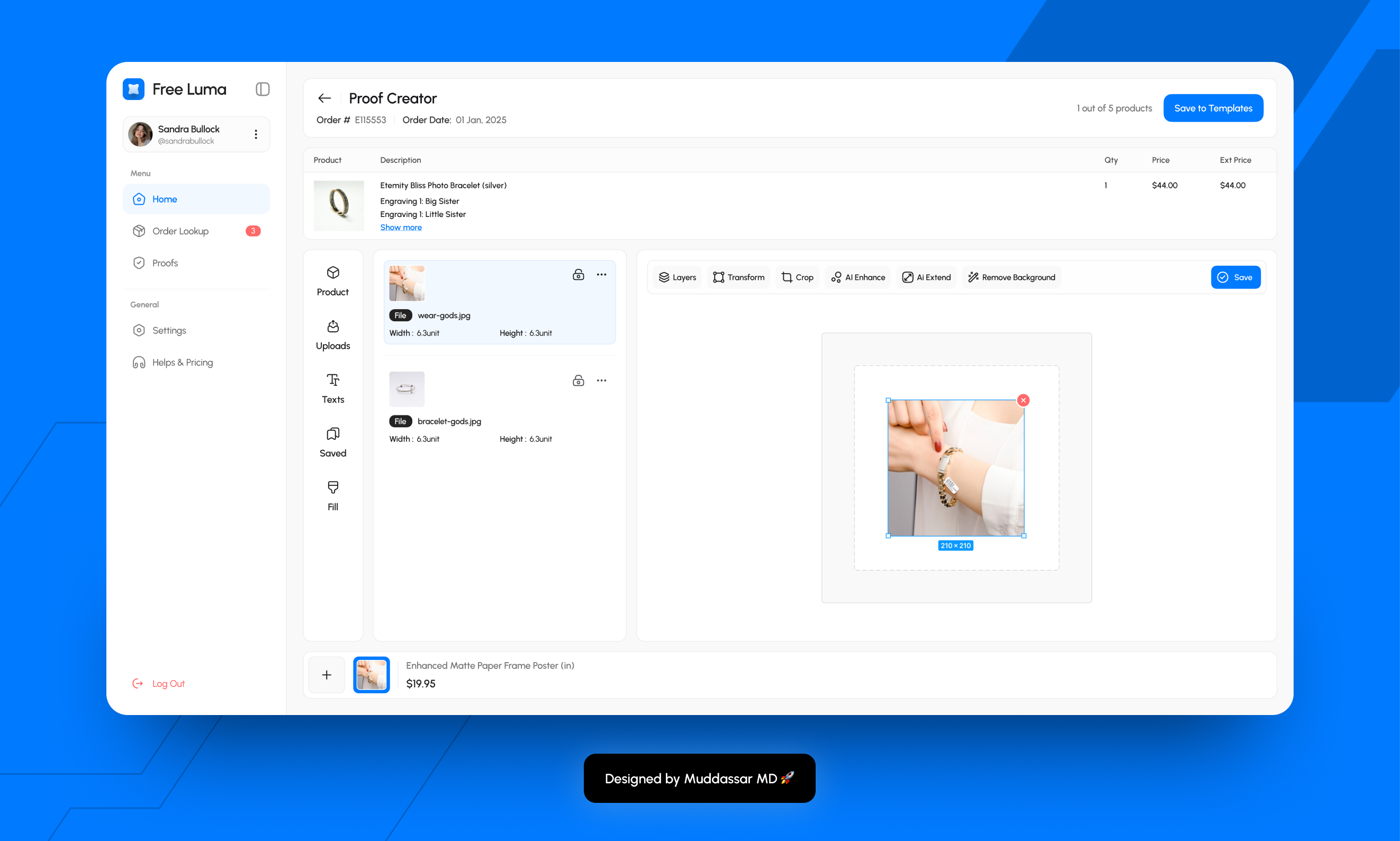The image size is (1400, 841).
Task: Click the back arrow next to Proof Creator
Action: pos(323,98)
